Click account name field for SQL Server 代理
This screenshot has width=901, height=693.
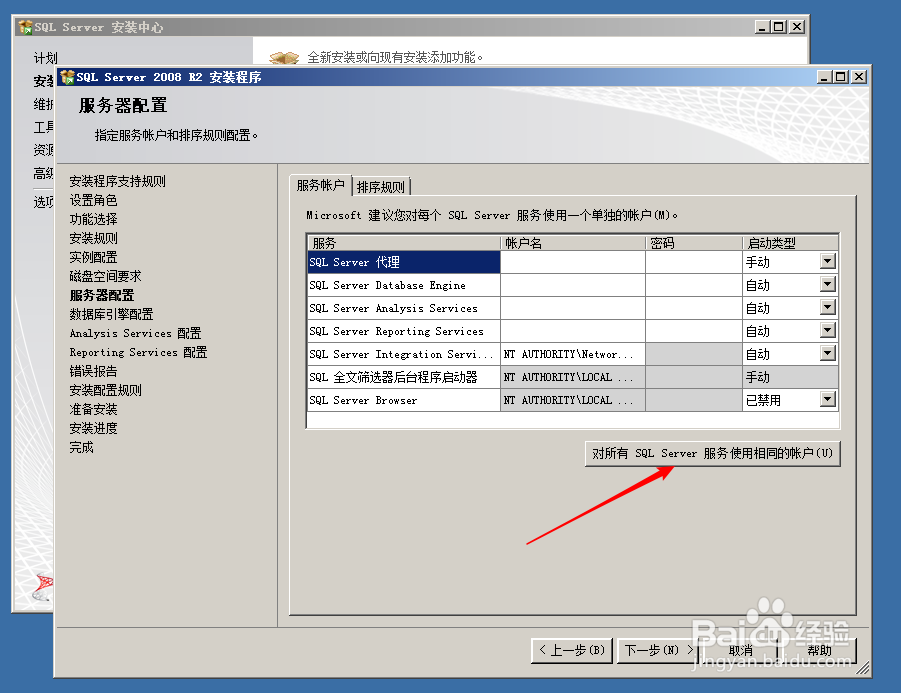(x=573, y=262)
